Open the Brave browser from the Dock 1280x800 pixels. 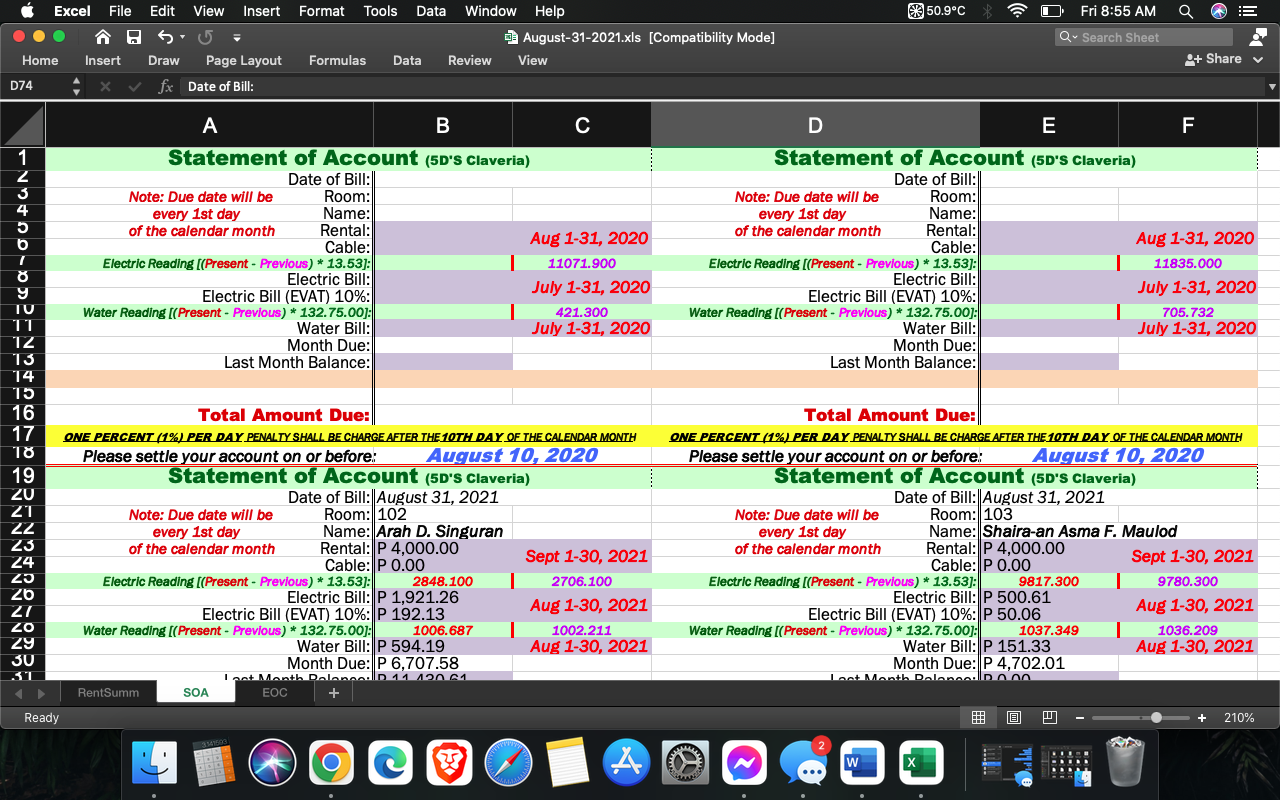[449, 763]
